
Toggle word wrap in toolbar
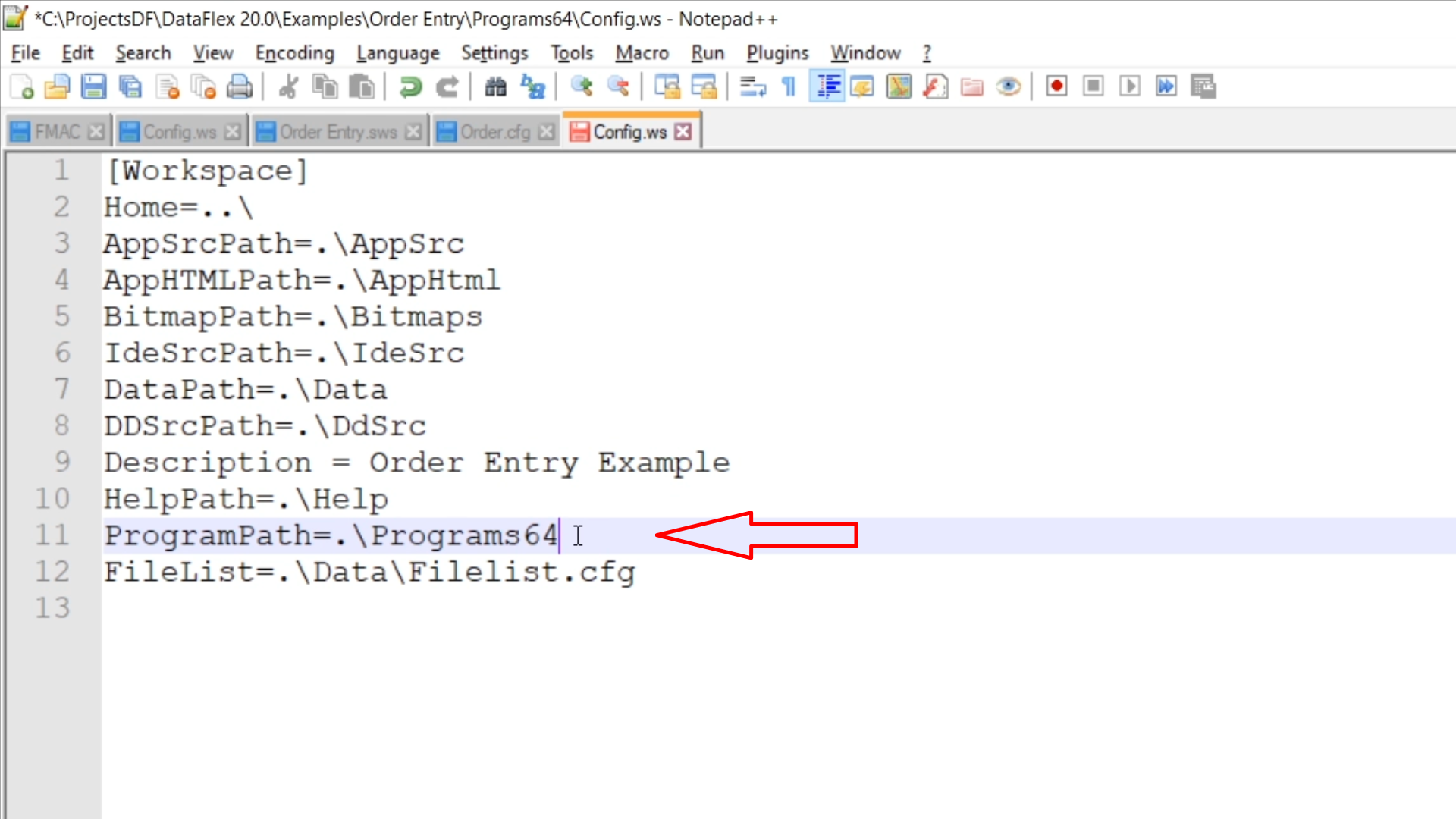752,86
